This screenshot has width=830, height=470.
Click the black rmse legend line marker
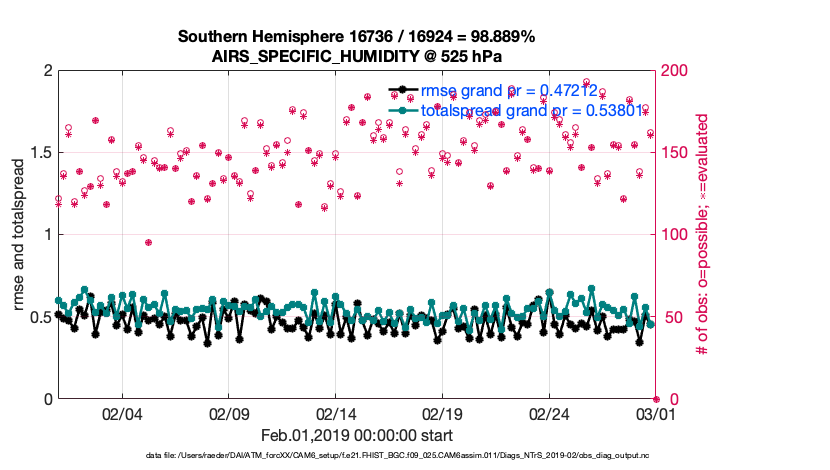tap(402, 91)
